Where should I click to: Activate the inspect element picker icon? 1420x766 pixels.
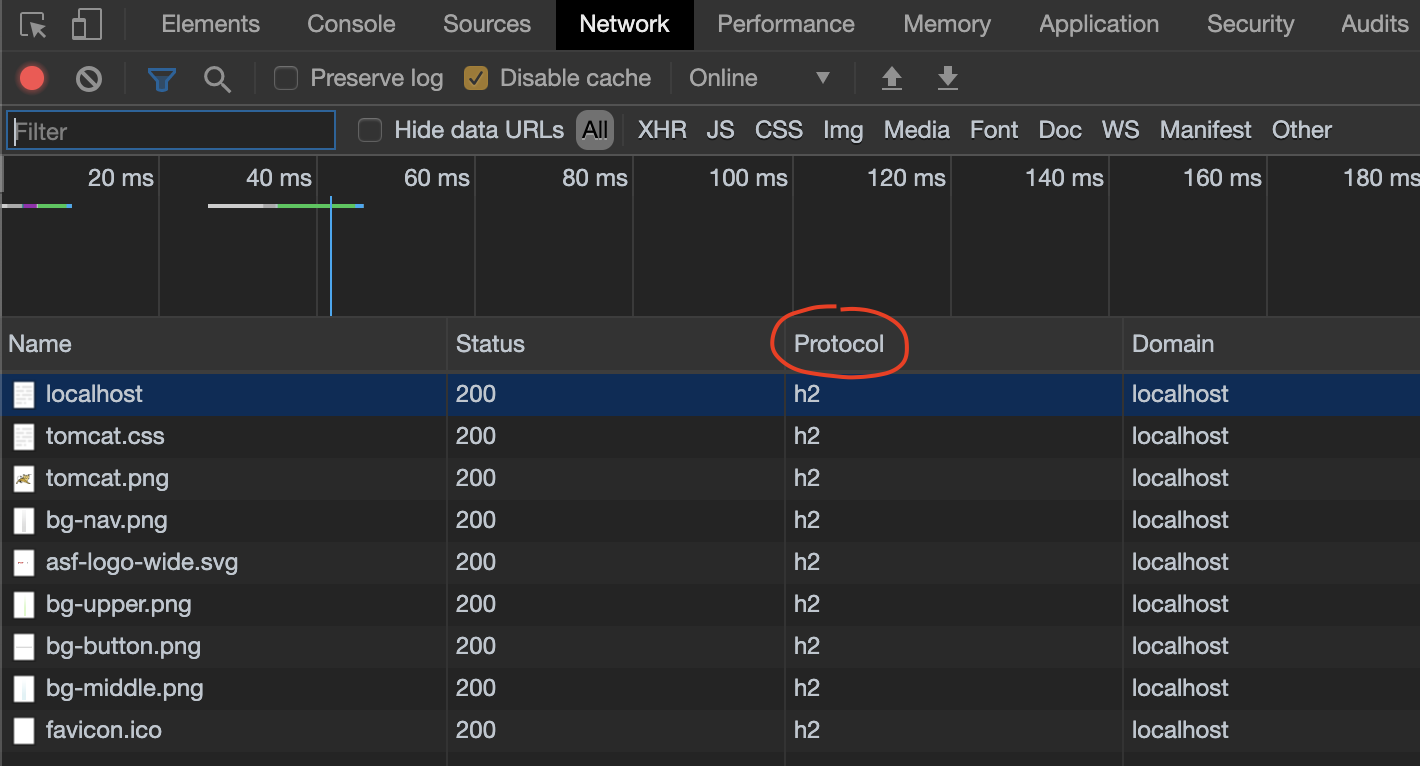point(33,24)
